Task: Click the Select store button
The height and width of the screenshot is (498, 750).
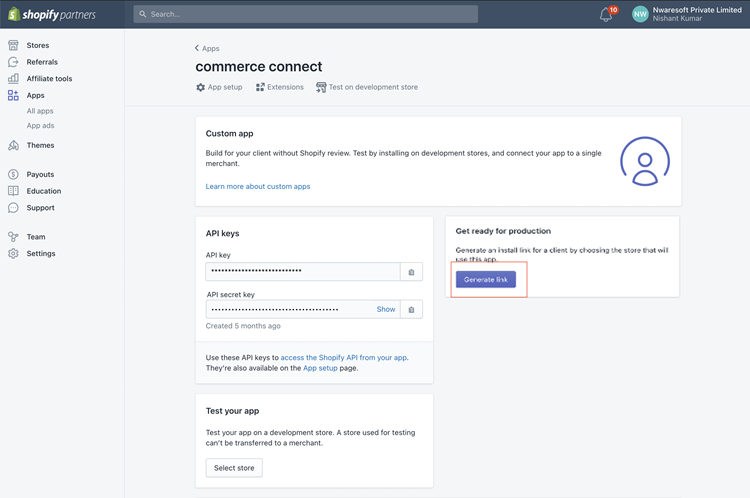Action: 234,468
